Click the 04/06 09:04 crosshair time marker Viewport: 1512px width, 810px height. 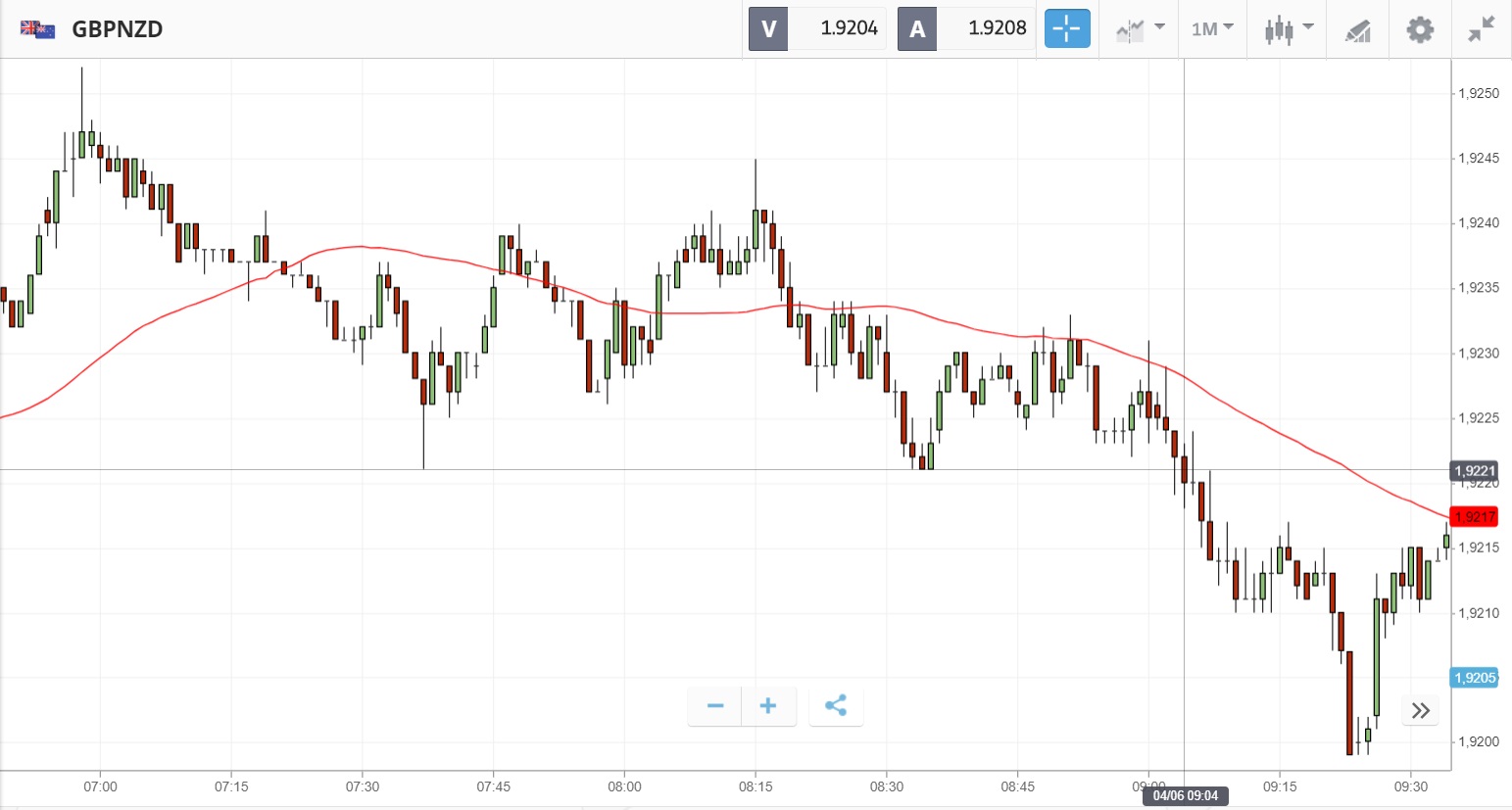tap(1185, 795)
